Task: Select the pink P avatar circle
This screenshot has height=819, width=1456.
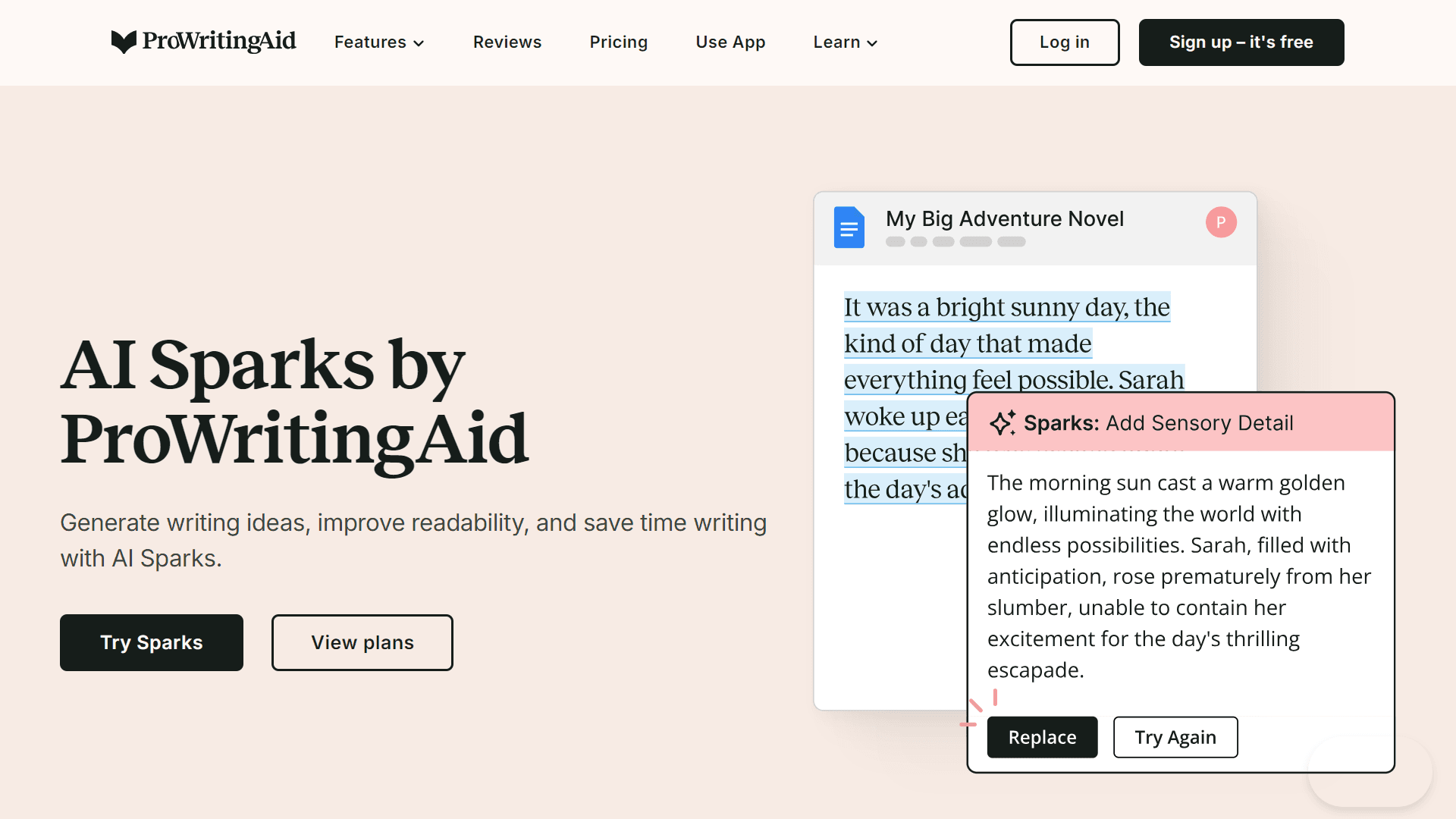Action: (1221, 222)
